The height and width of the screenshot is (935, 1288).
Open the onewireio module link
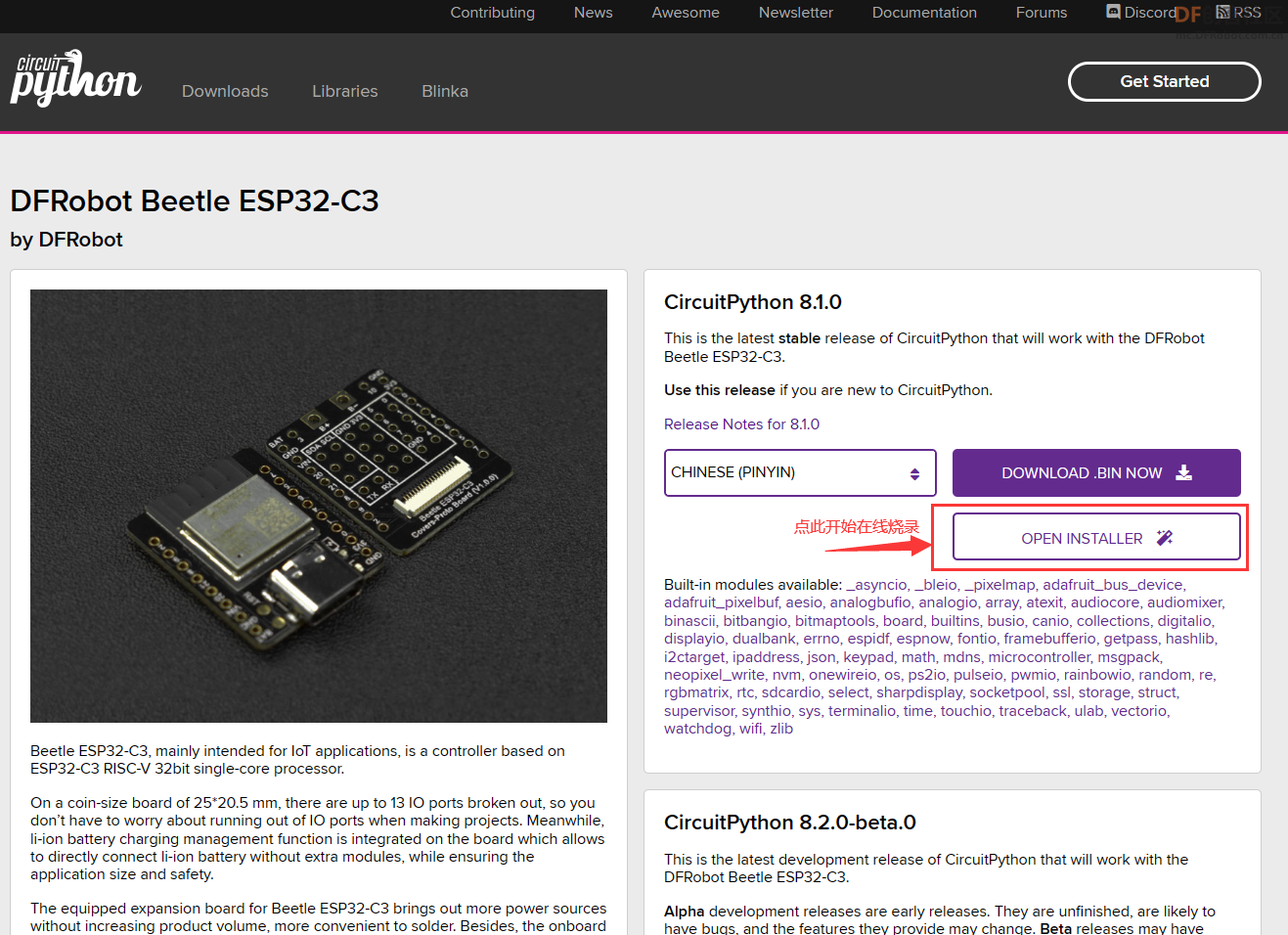842,675
